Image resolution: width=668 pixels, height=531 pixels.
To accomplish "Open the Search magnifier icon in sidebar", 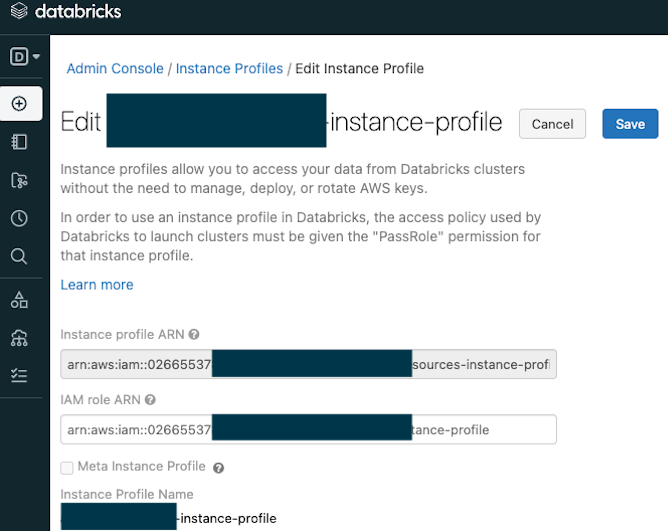I will [x=19, y=257].
